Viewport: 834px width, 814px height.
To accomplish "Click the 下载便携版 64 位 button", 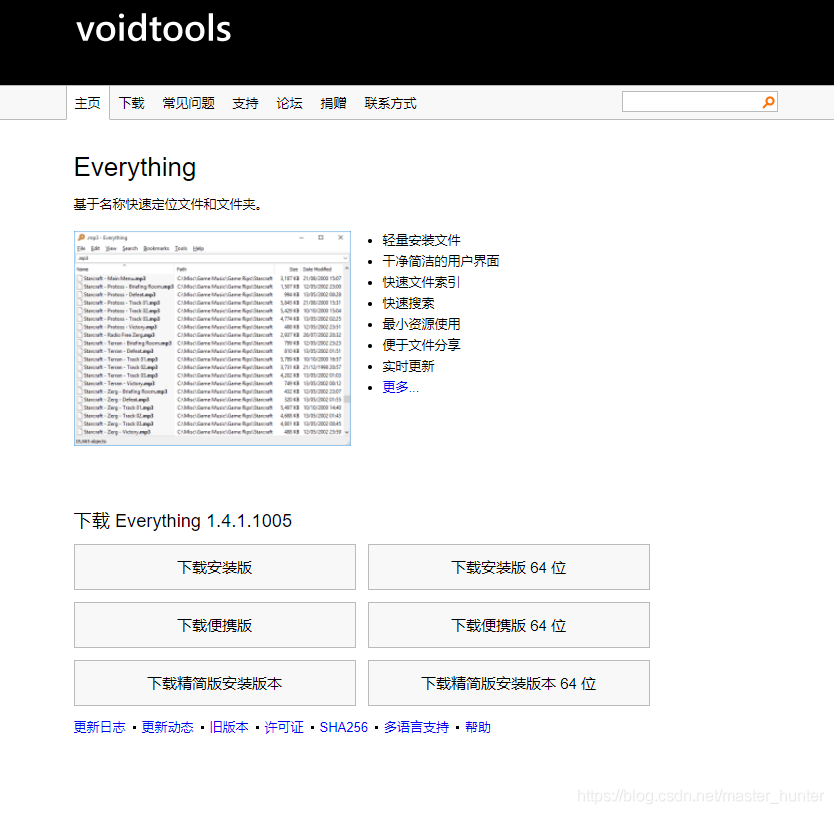I will pyautogui.click(x=508, y=625).
